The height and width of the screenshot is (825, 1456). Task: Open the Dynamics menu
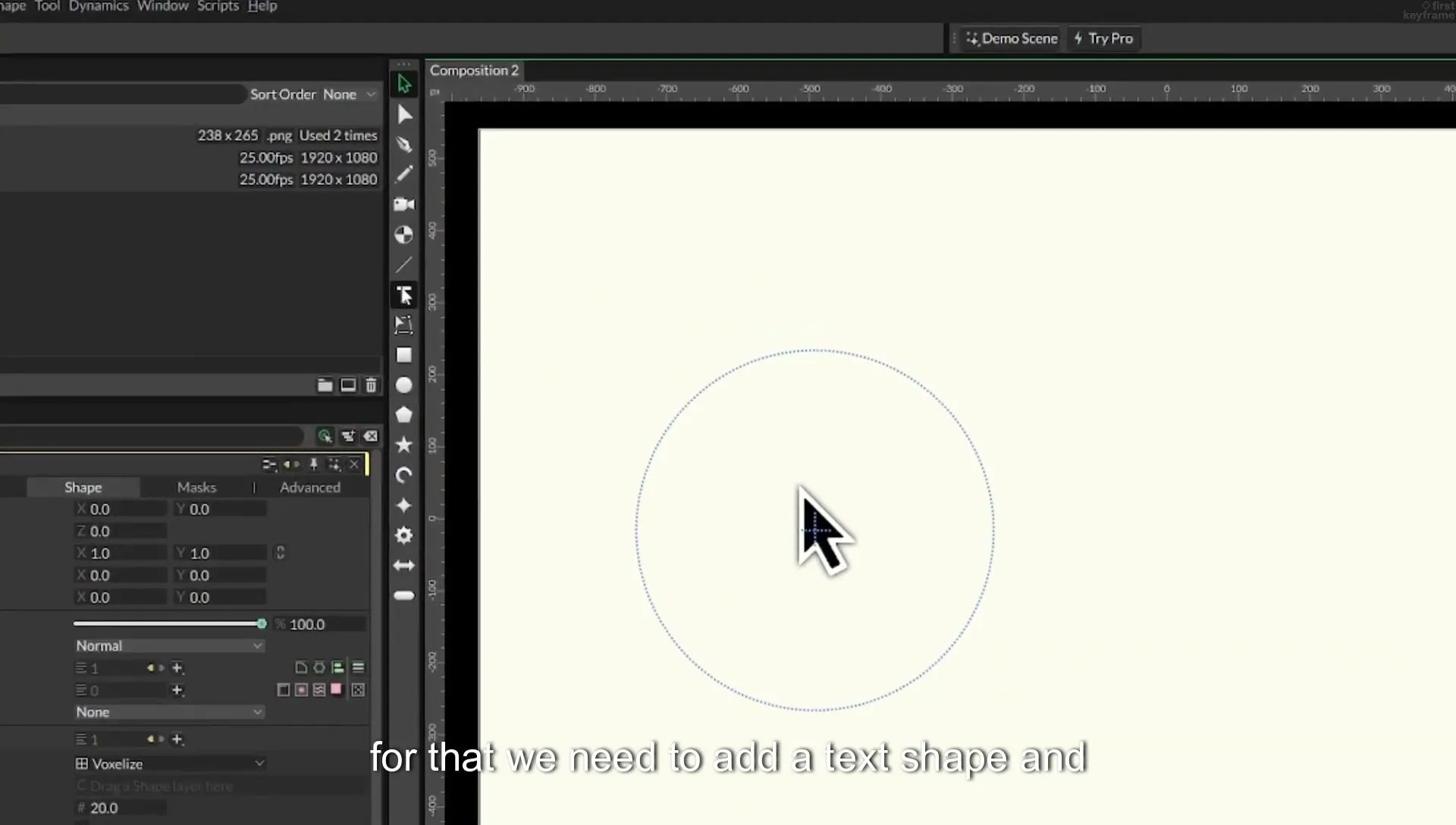pos(99,6)
